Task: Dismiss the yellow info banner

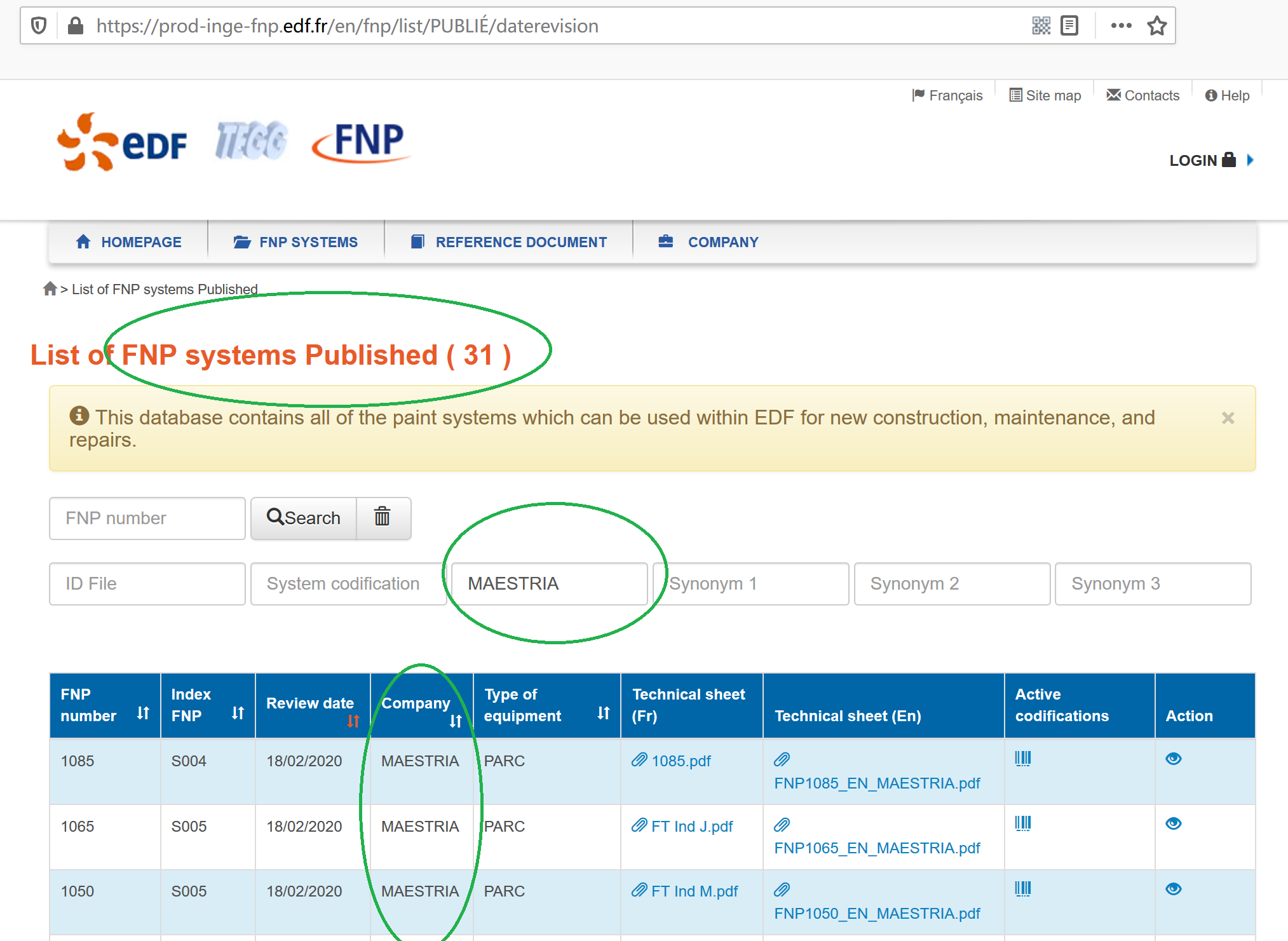Action: coord(1228,418)
